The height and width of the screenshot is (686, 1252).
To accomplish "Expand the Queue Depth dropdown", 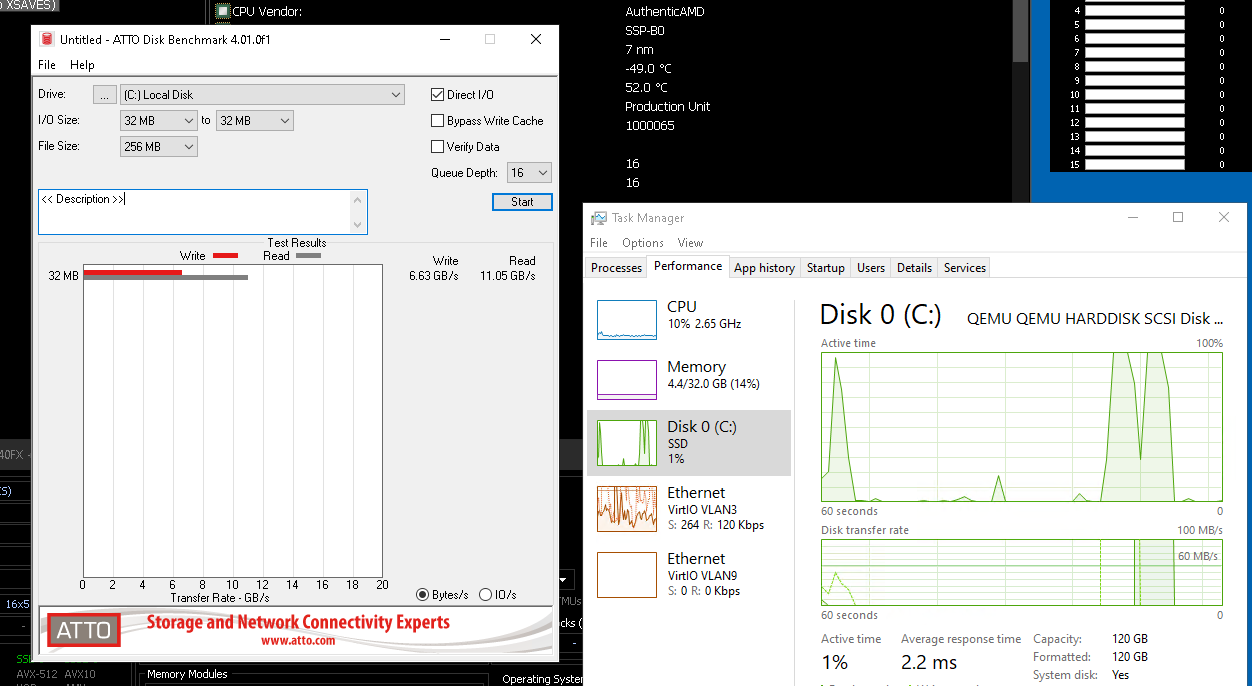I will [529, 173].
